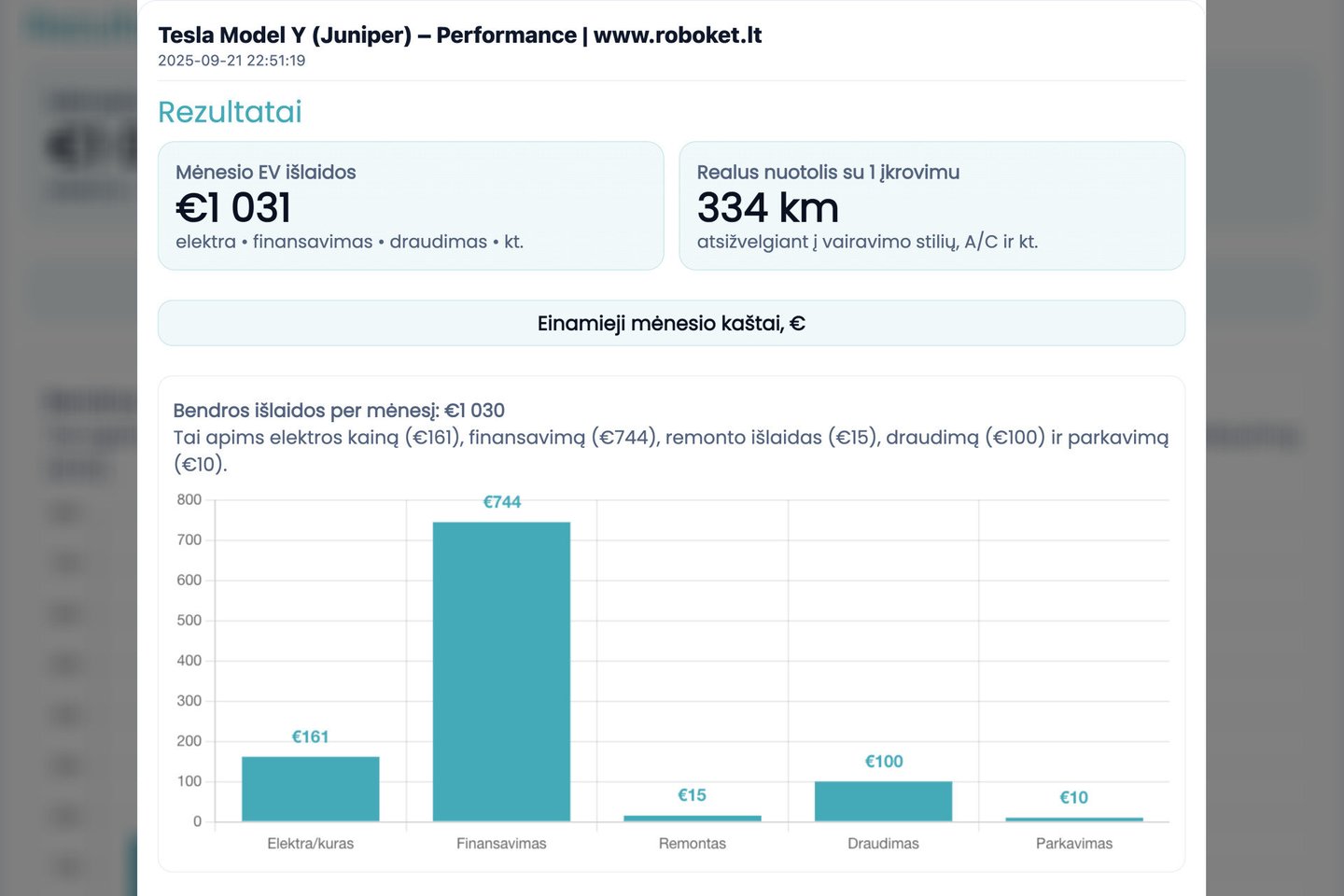Open the Realus nuotolis su 1 įkrovimu card

point(931,206)
